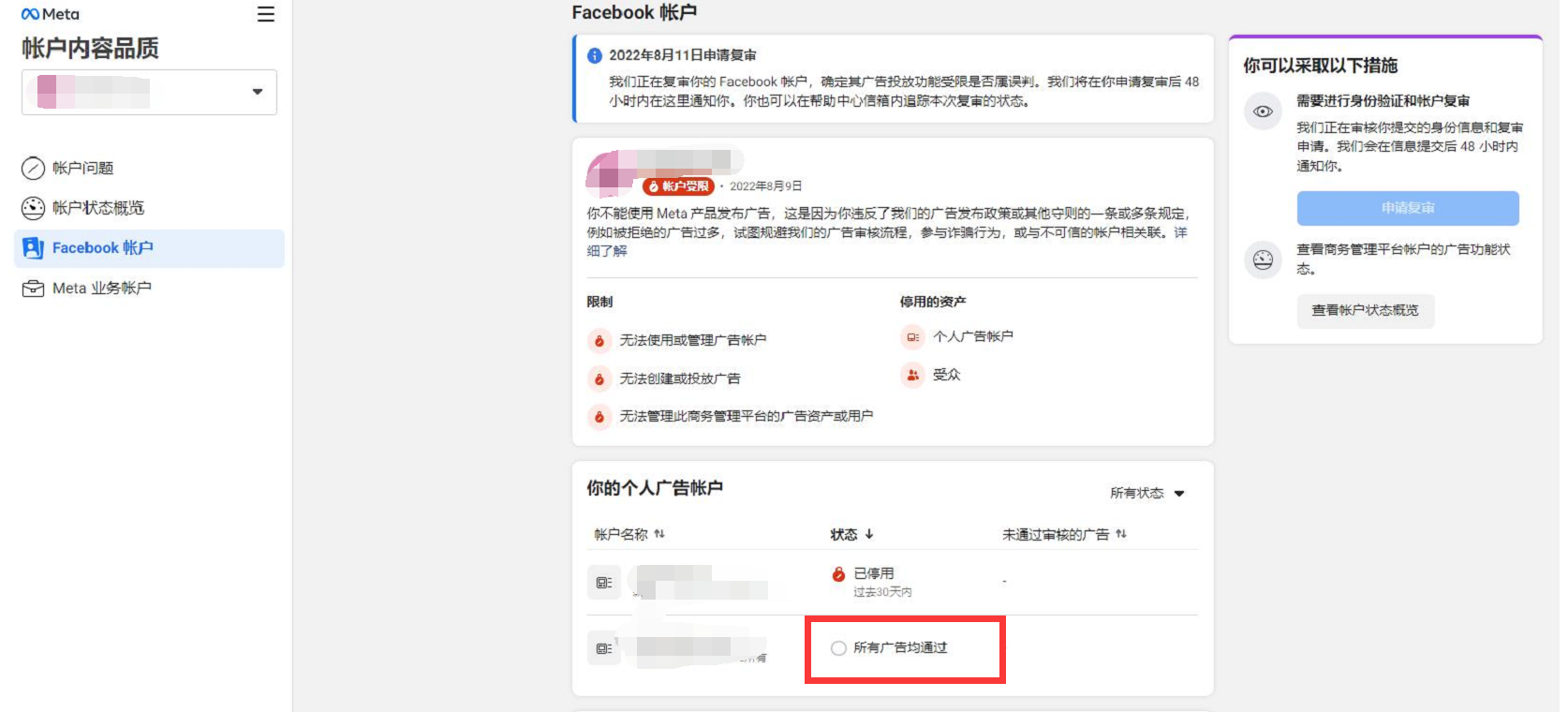Click the 你的个人广告帐户 heading

(x=655, y=488)
